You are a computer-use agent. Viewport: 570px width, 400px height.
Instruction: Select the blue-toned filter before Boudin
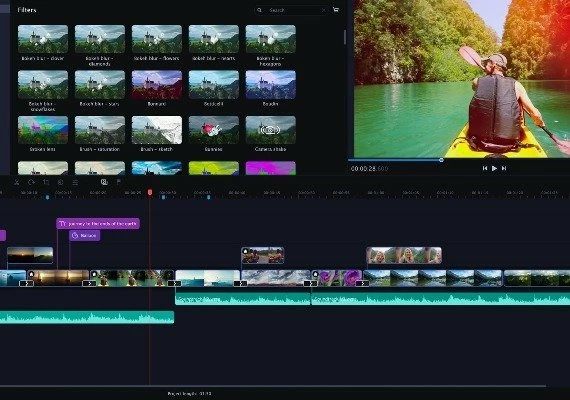click(214, 85)
